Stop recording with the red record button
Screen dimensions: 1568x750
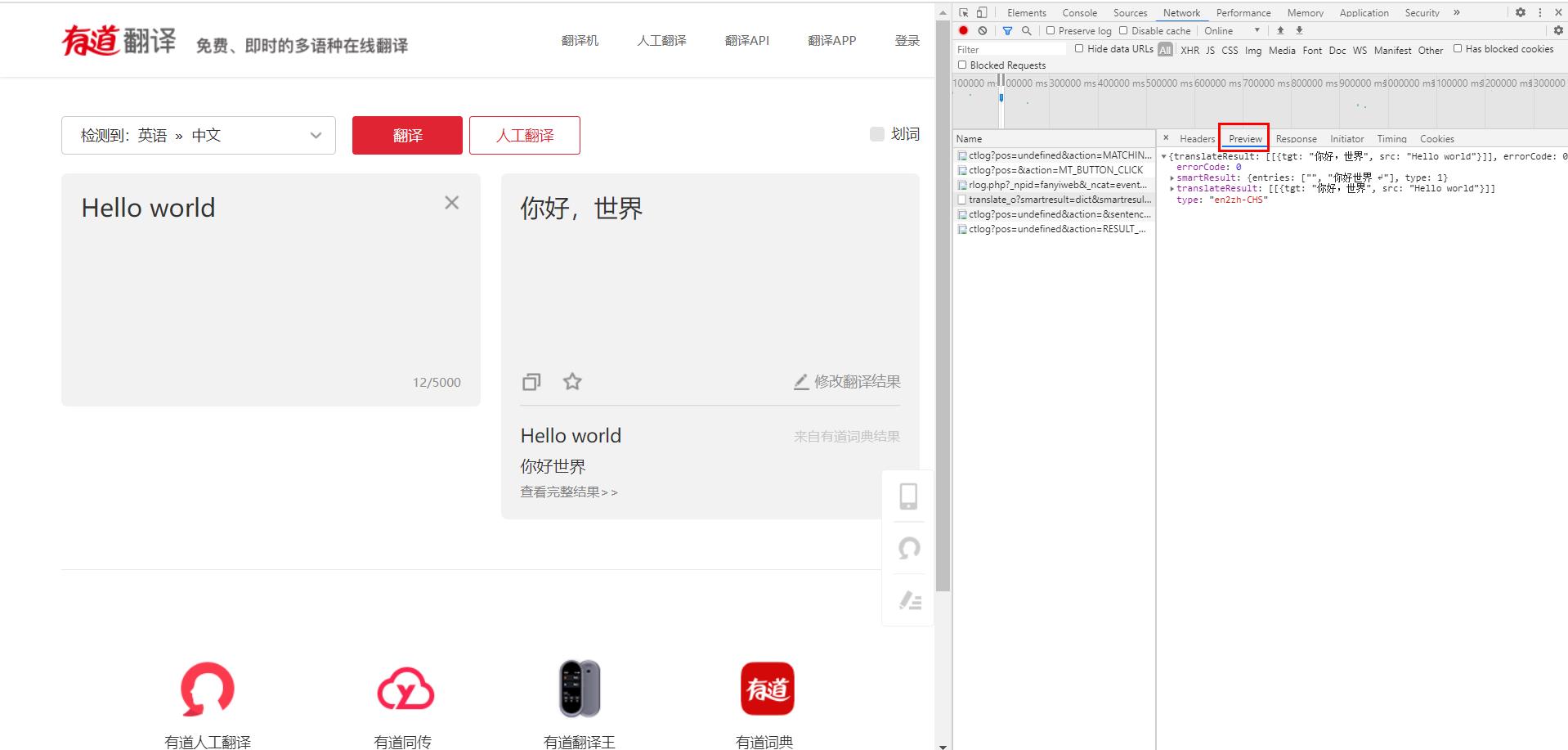click(964, 30)
